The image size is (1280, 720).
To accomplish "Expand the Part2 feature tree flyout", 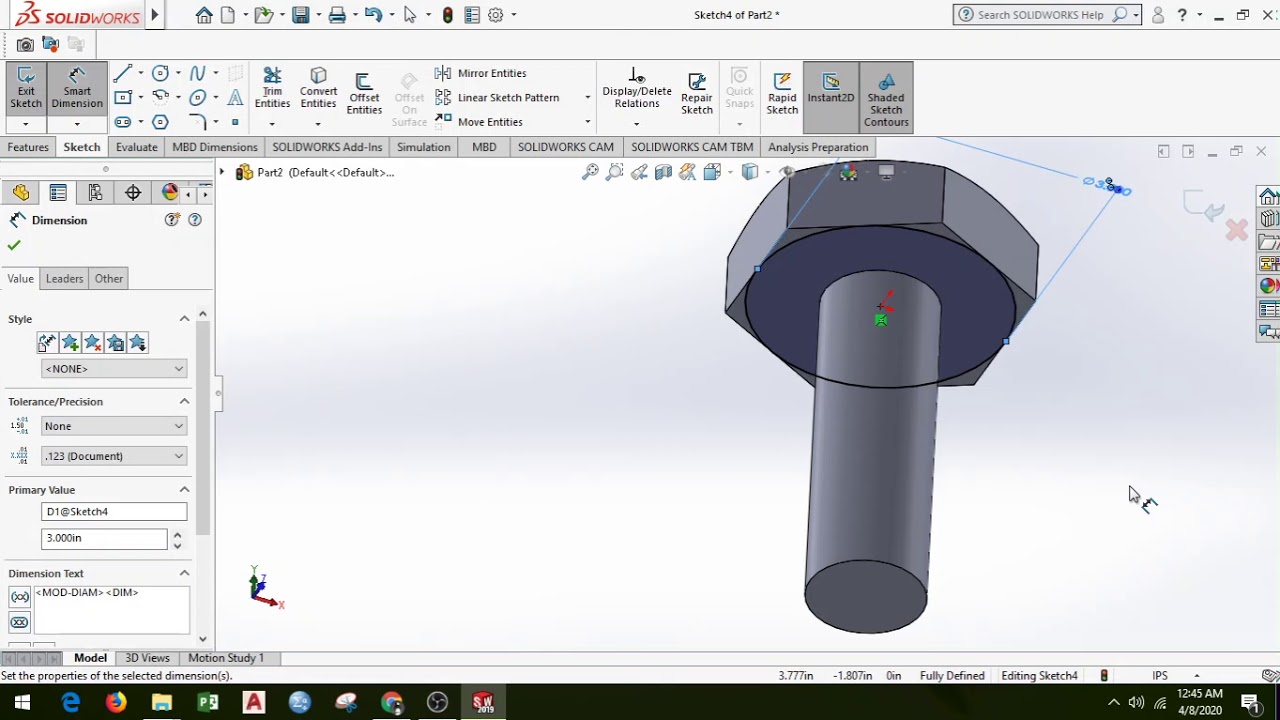I will (222, 172).
